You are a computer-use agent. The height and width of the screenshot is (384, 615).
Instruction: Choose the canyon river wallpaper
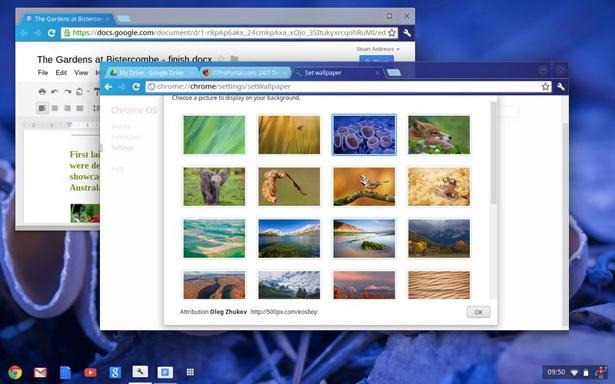214,285
